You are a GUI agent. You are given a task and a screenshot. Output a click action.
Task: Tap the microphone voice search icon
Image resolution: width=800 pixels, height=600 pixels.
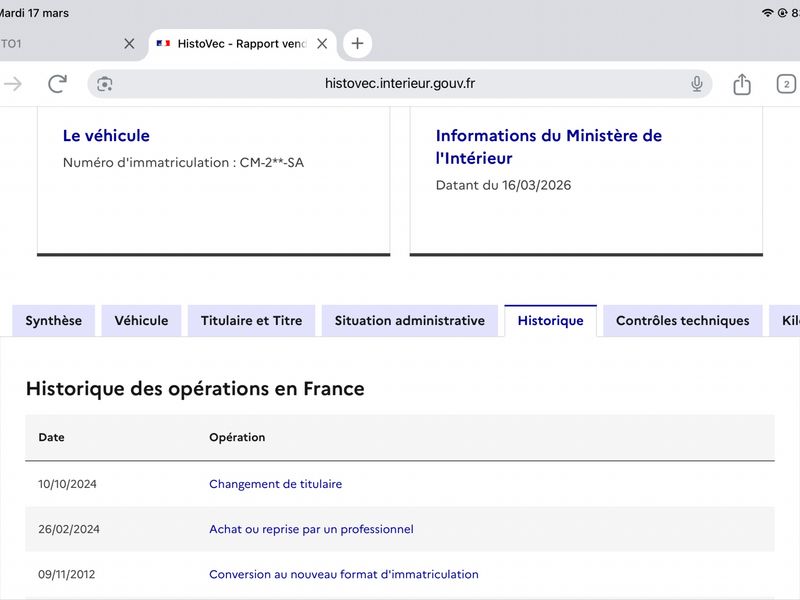[x=696, y=84]
